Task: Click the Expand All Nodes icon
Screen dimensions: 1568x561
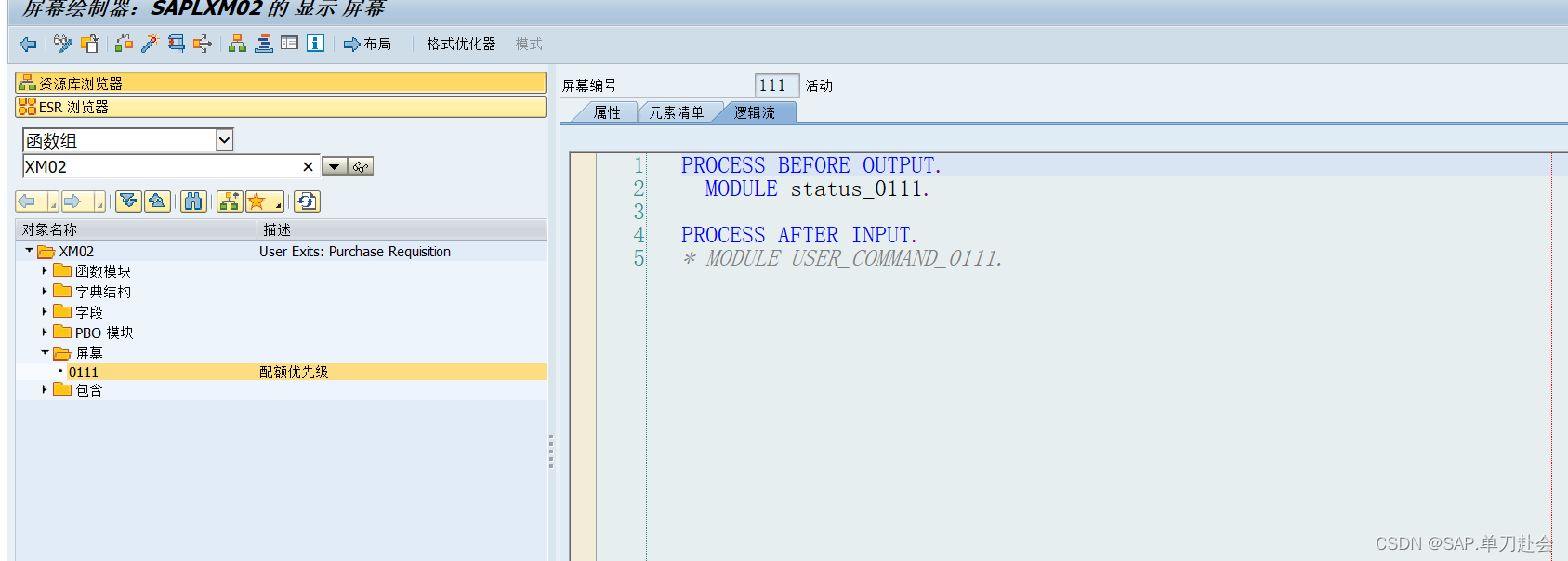Action: tap(128, 202)
